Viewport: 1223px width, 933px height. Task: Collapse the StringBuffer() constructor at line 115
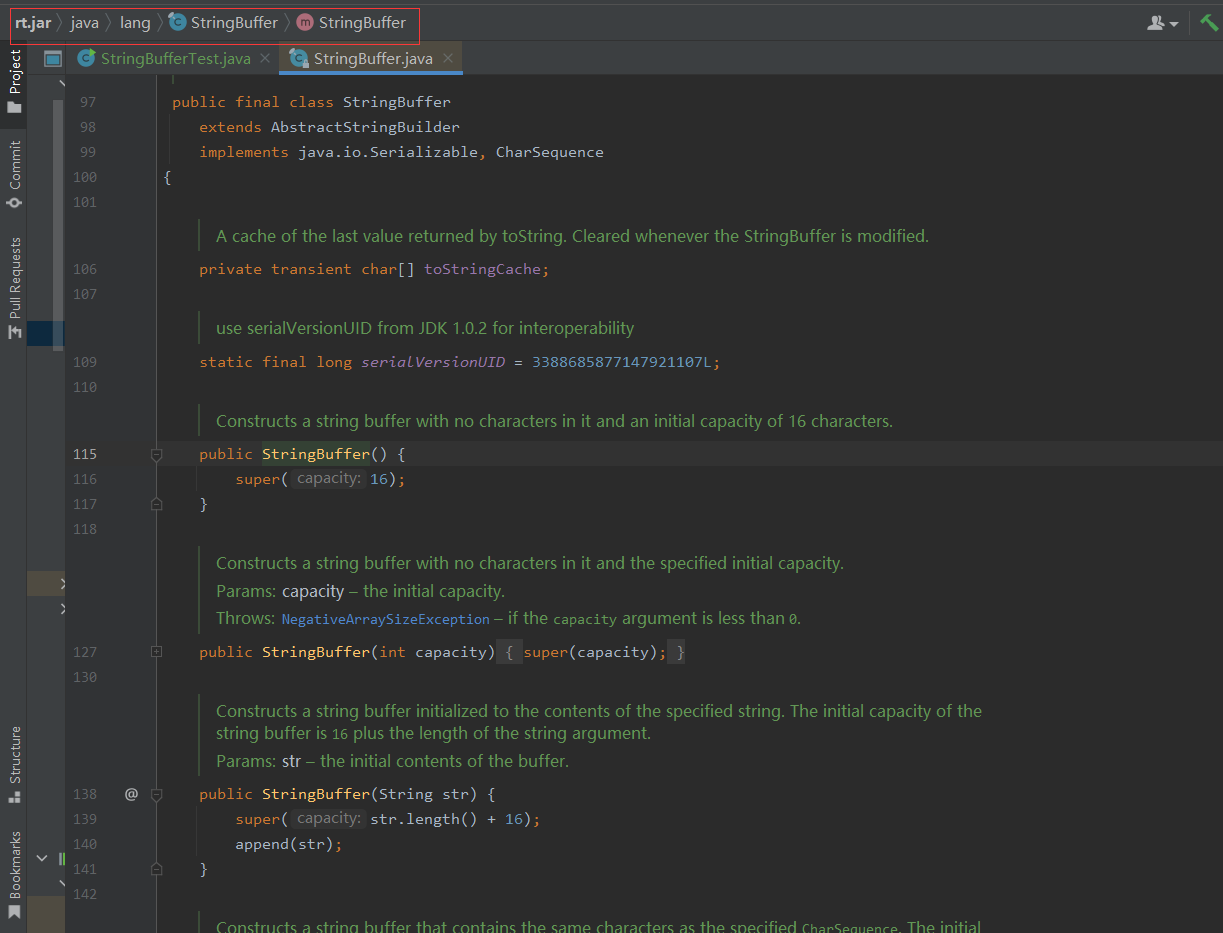pos(156,455)
